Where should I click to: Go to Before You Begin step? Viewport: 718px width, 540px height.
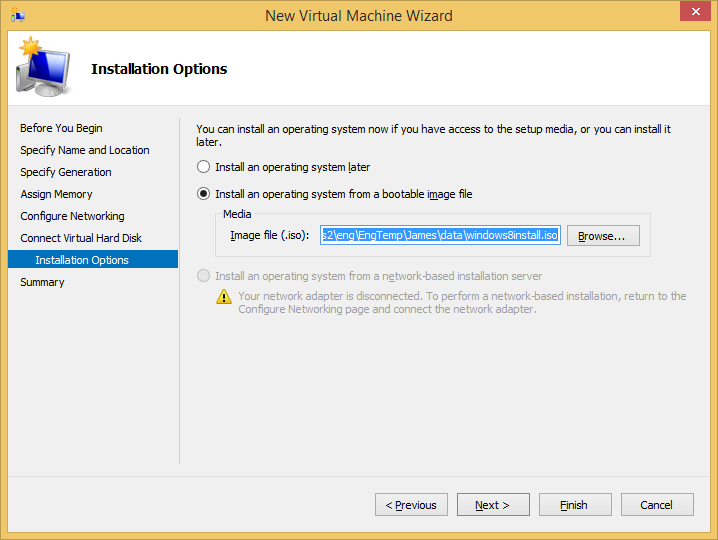click(x=61, y=128)
